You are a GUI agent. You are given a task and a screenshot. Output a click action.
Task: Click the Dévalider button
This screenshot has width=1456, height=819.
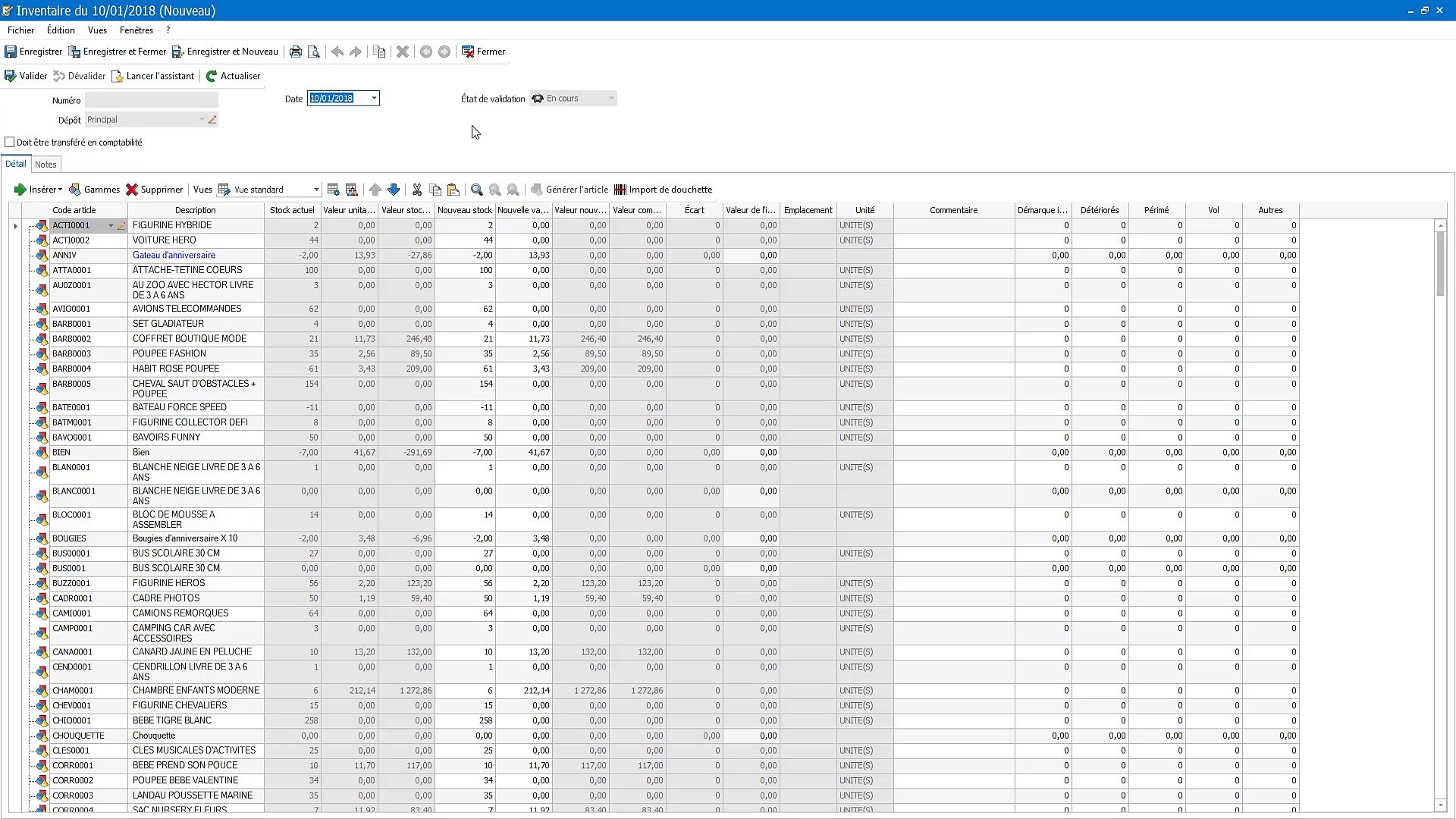[x=79, y=76]
